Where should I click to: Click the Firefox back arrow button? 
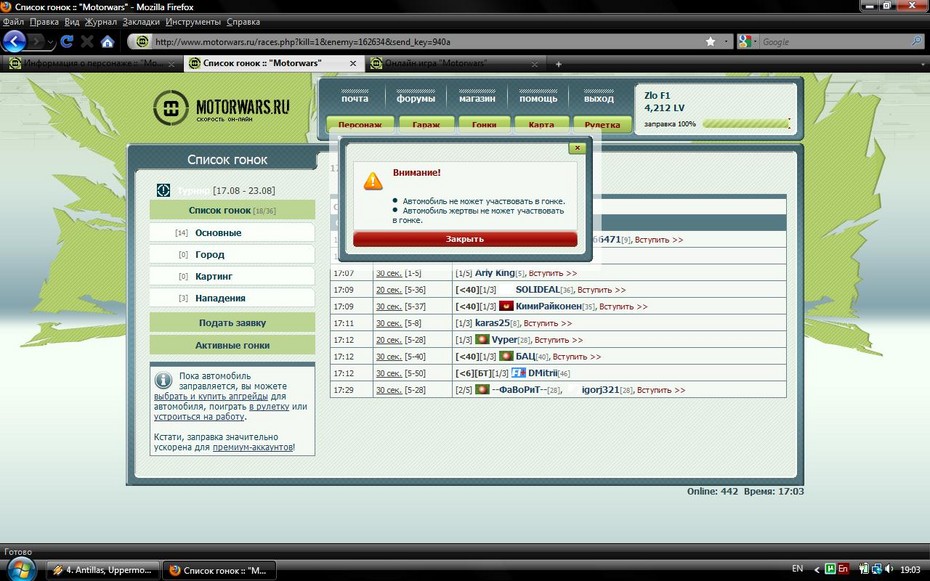tap(15, 42)
